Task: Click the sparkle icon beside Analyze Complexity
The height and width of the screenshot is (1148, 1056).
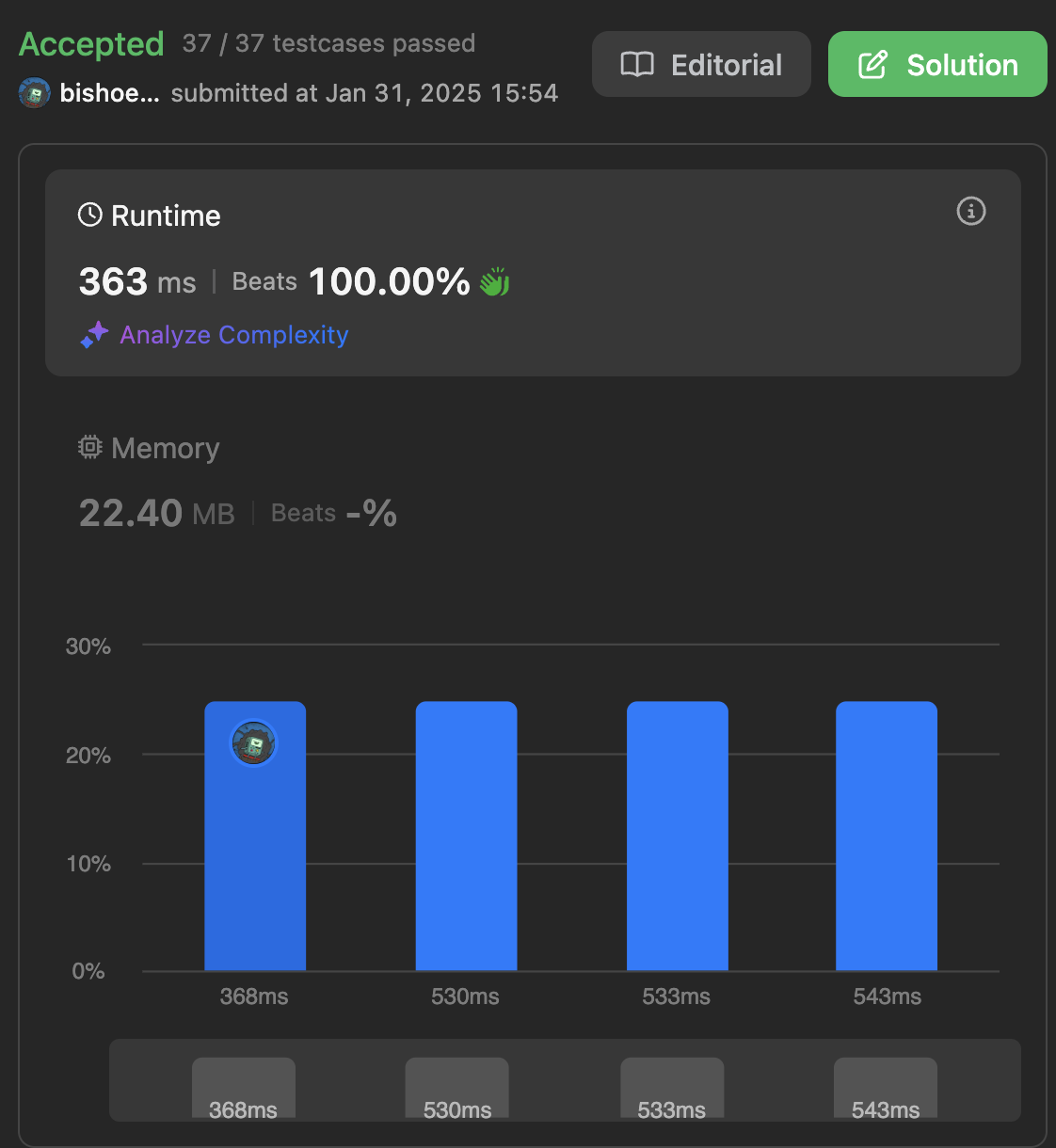Action: click(x=94, y=334)
